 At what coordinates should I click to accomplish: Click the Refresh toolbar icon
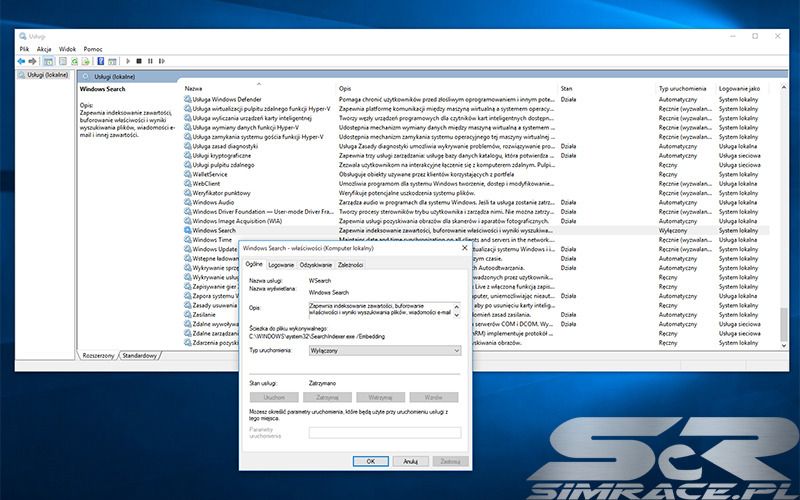pos(75,61)
